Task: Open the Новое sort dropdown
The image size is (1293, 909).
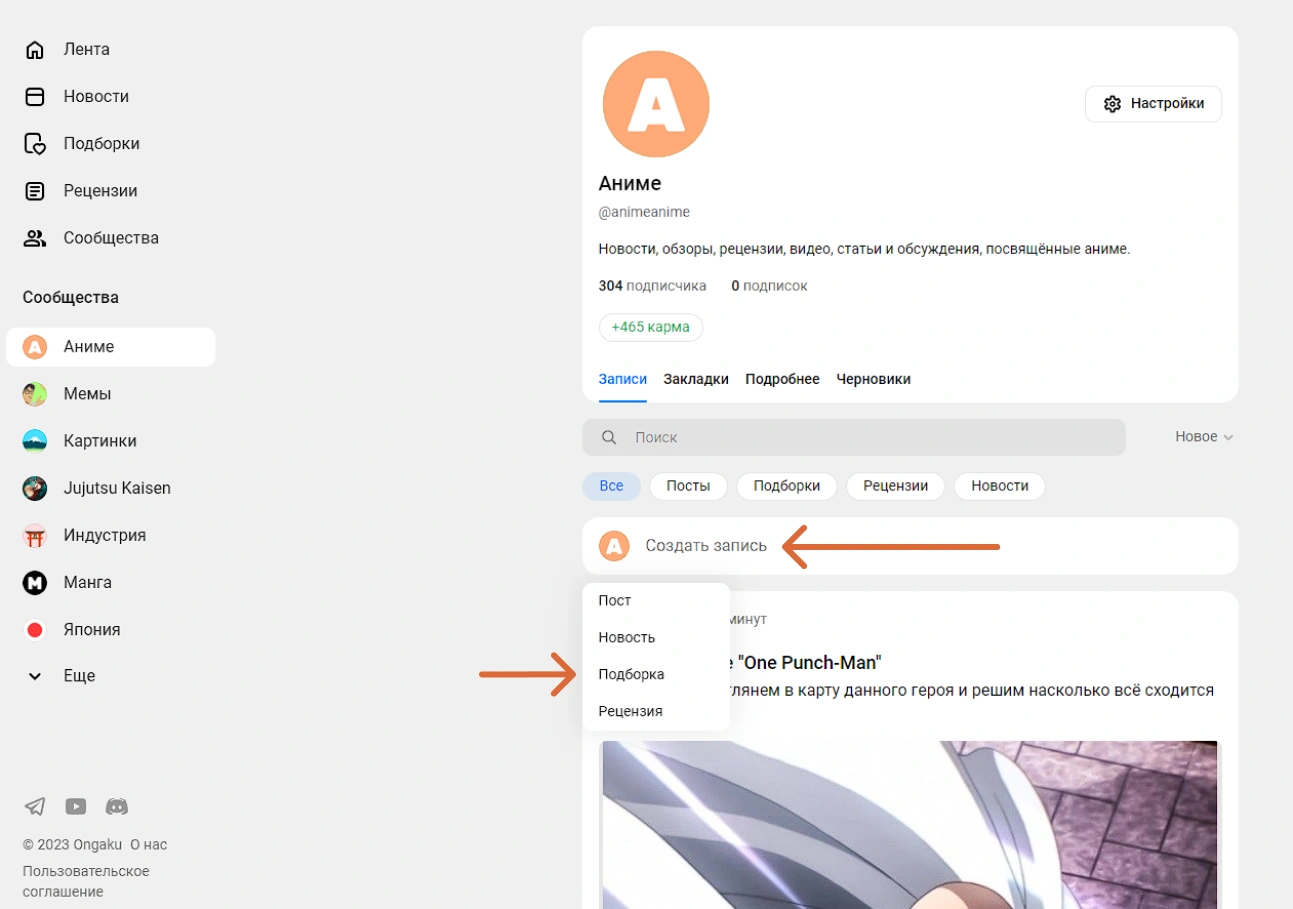Action: coord(1203,437)
